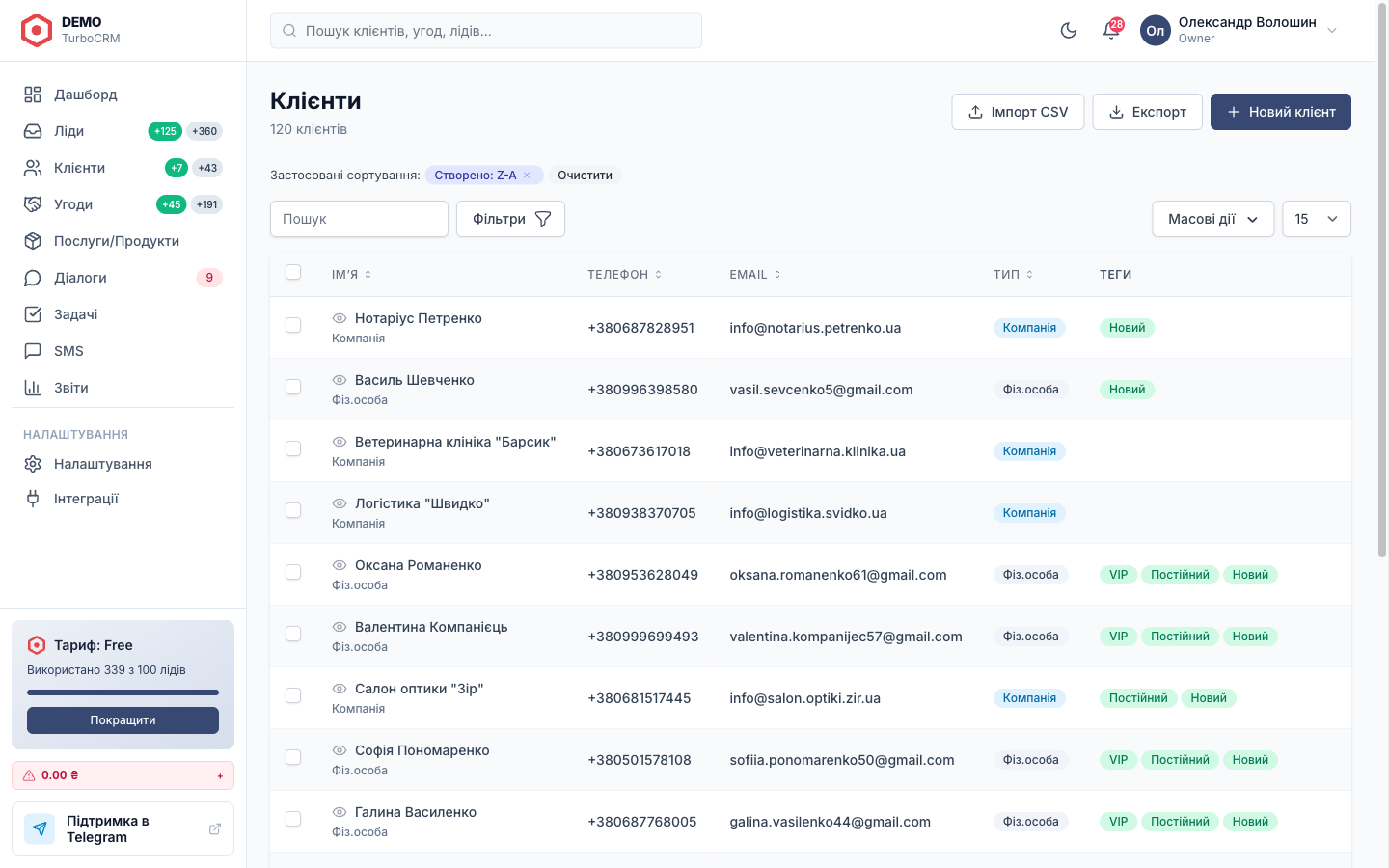Click the leads usage progress bar
The height and width of the screenshot is (868, 1389).
[123, 692]
